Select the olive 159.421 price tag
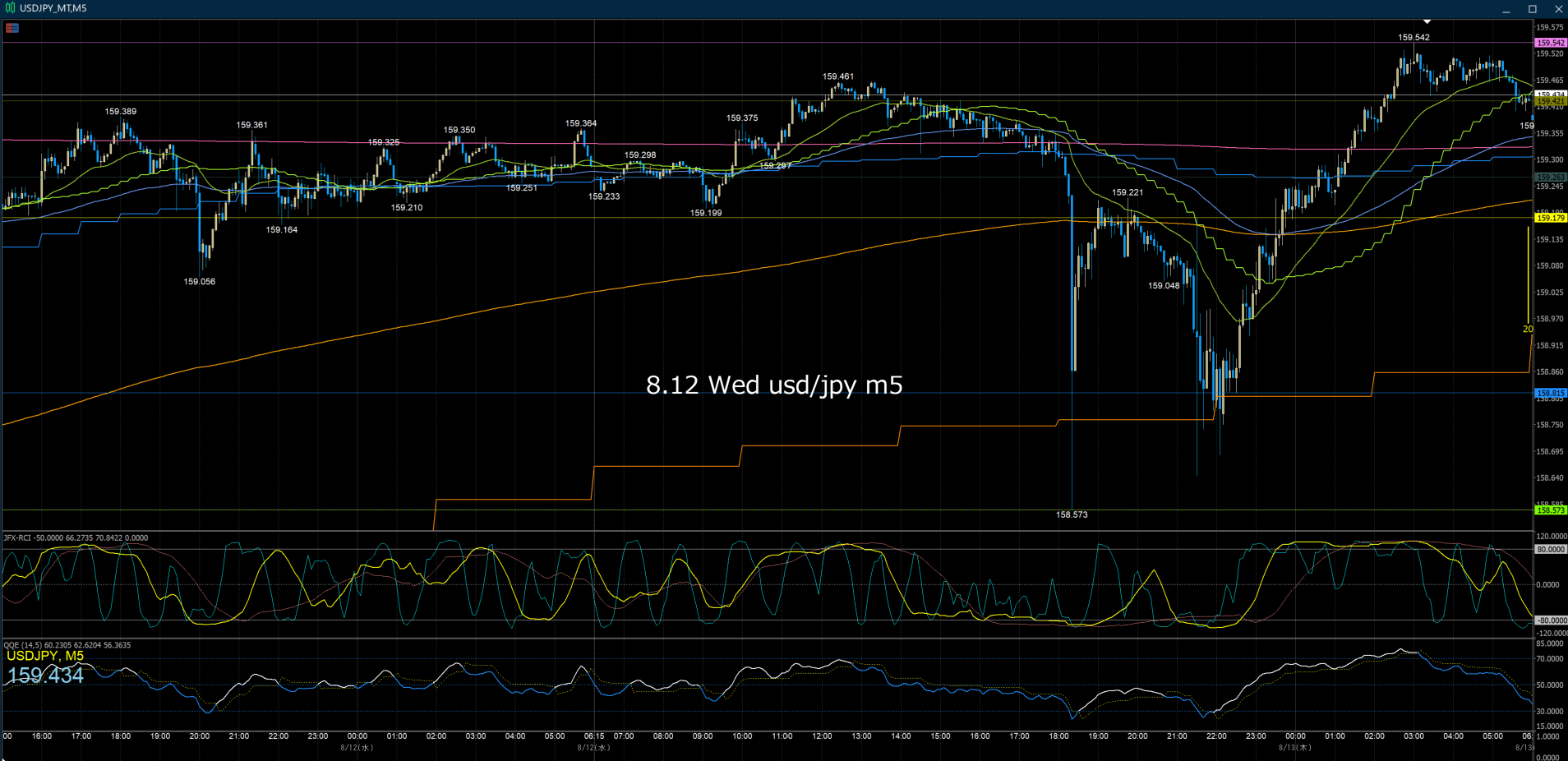The image size is (1568, 761). pos(1551,101)
